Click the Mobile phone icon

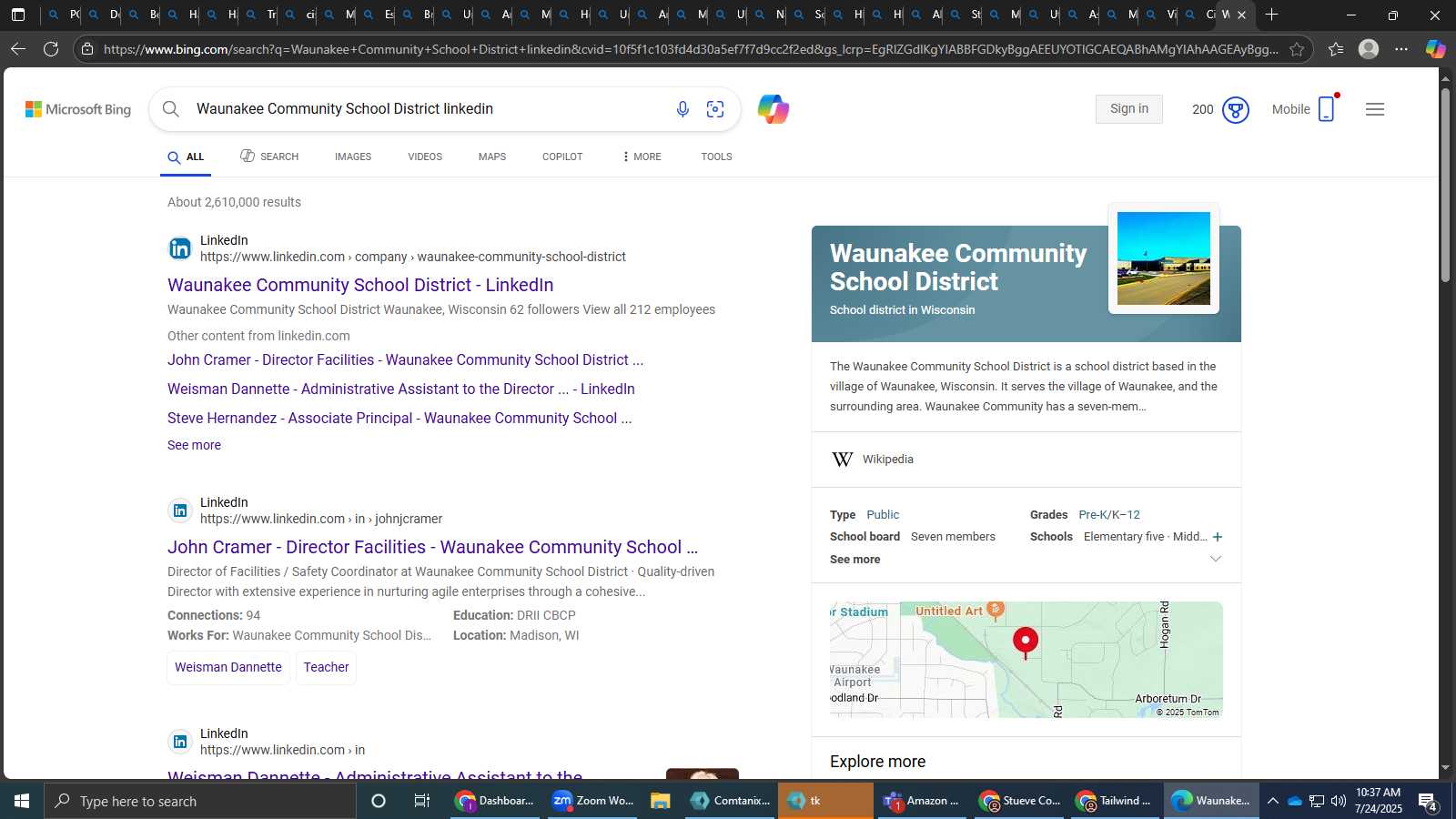[x=1326, y=109]
